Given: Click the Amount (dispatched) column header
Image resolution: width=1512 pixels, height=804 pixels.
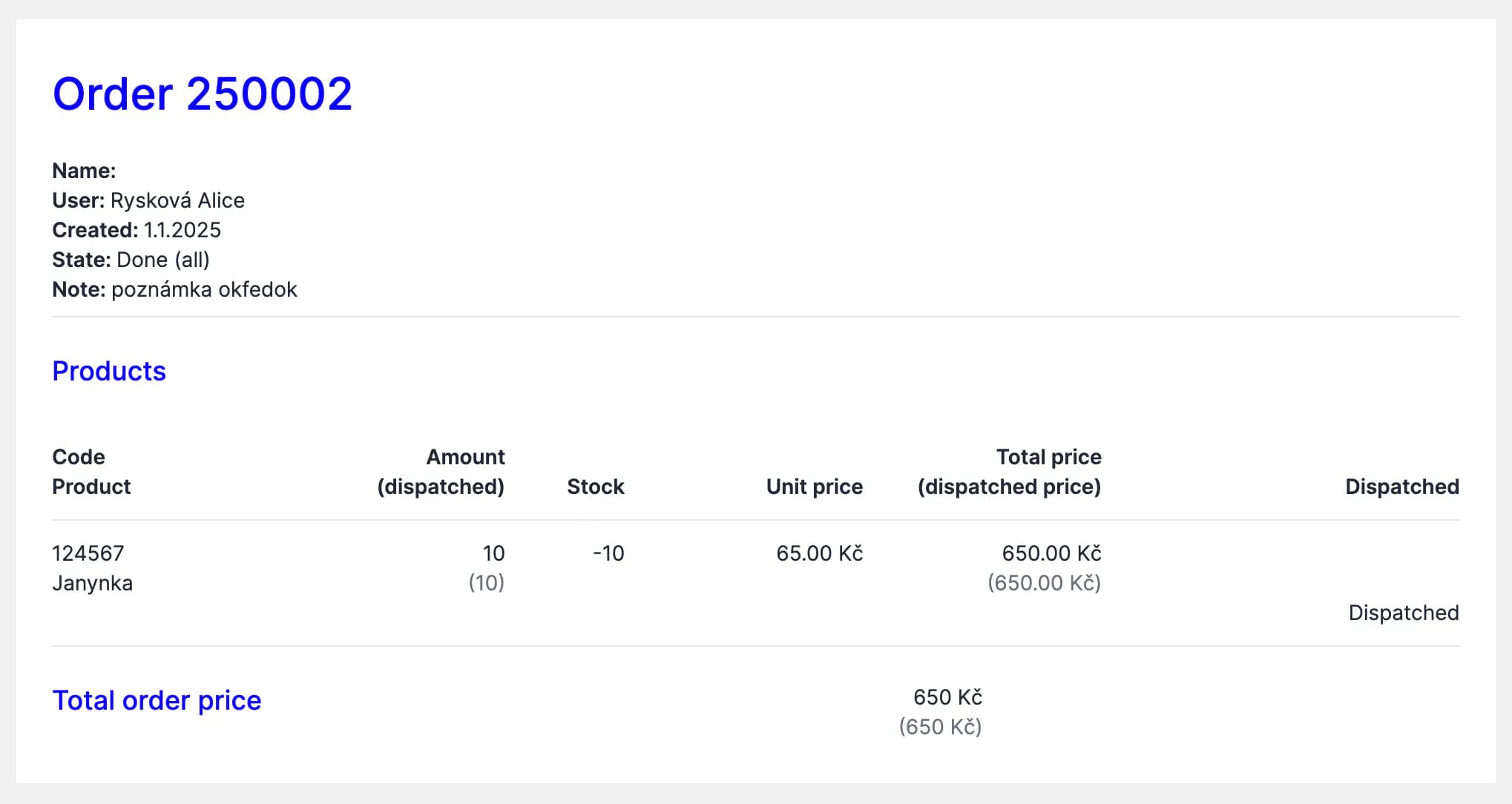Looking at the screenshot, I should click(x=441, y=472).
